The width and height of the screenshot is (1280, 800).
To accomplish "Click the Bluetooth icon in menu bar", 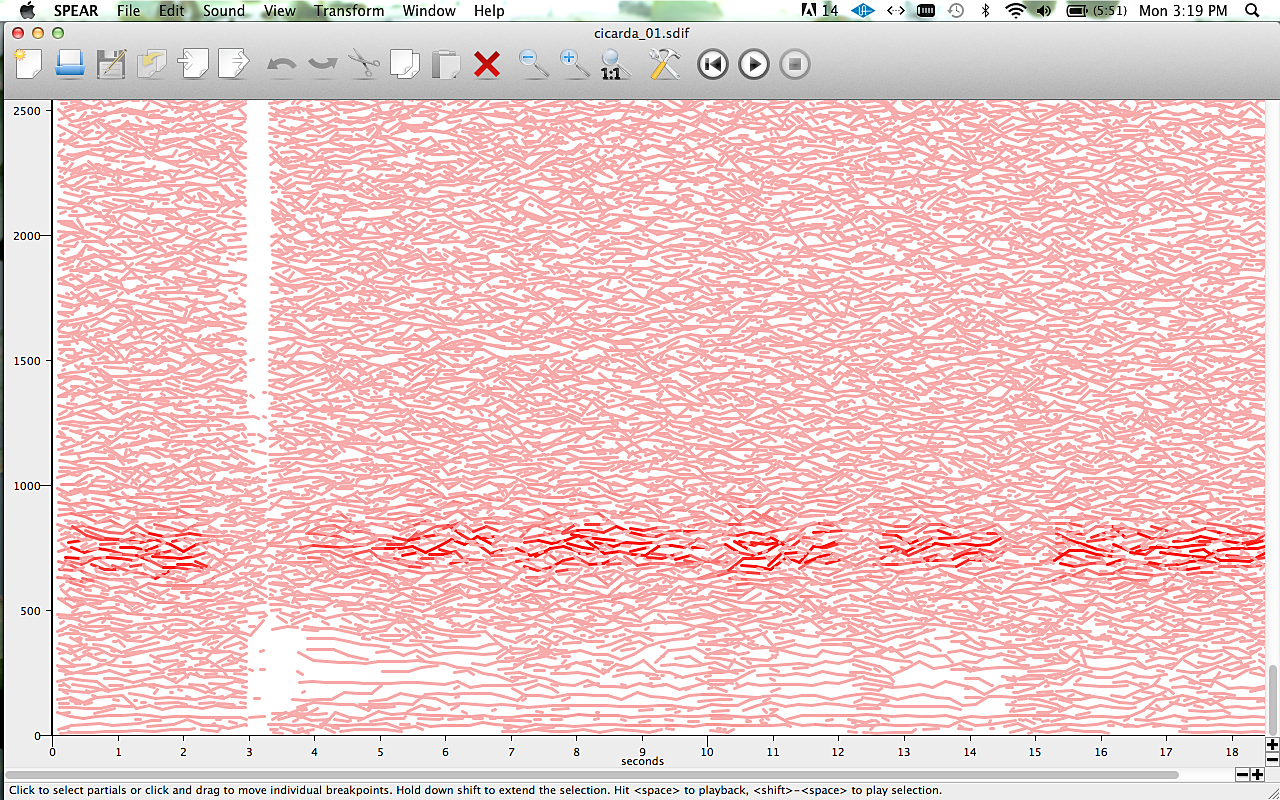I will pos(985,11).
